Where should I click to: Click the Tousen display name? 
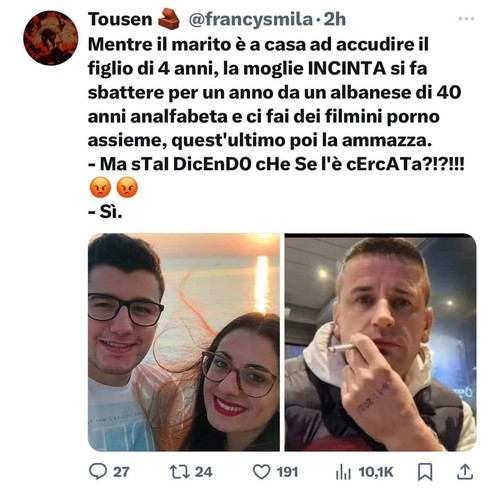(120, 19)
